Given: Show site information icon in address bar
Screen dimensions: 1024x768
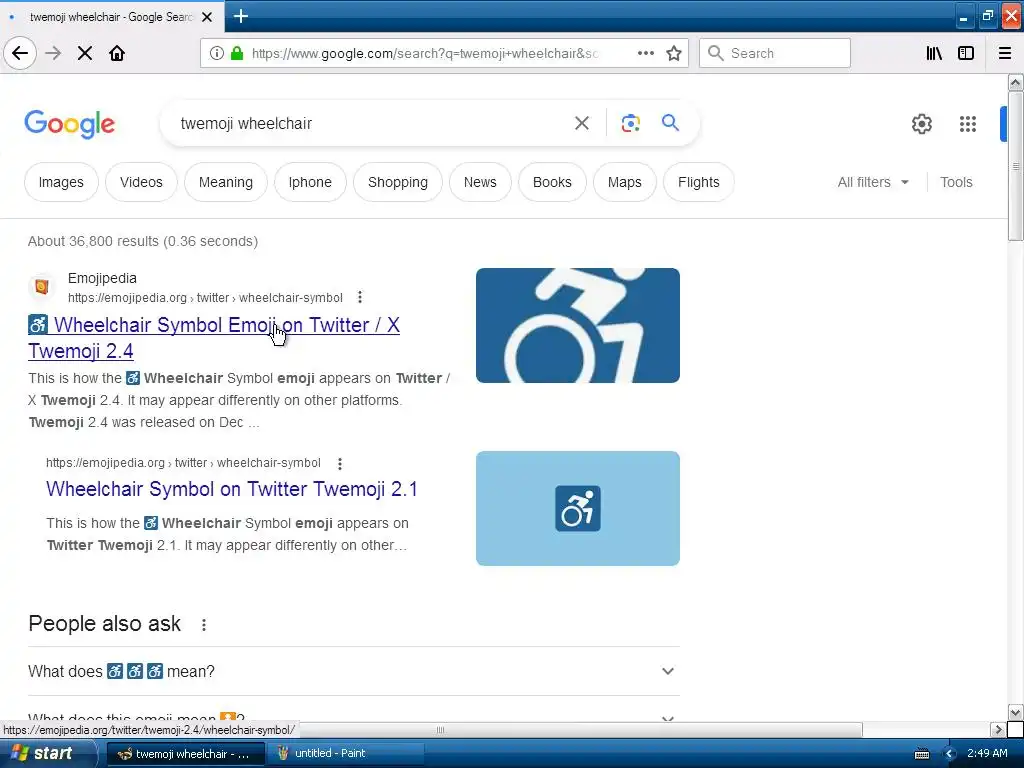Looking at the screenshot, I should click(x=217, y=53).
